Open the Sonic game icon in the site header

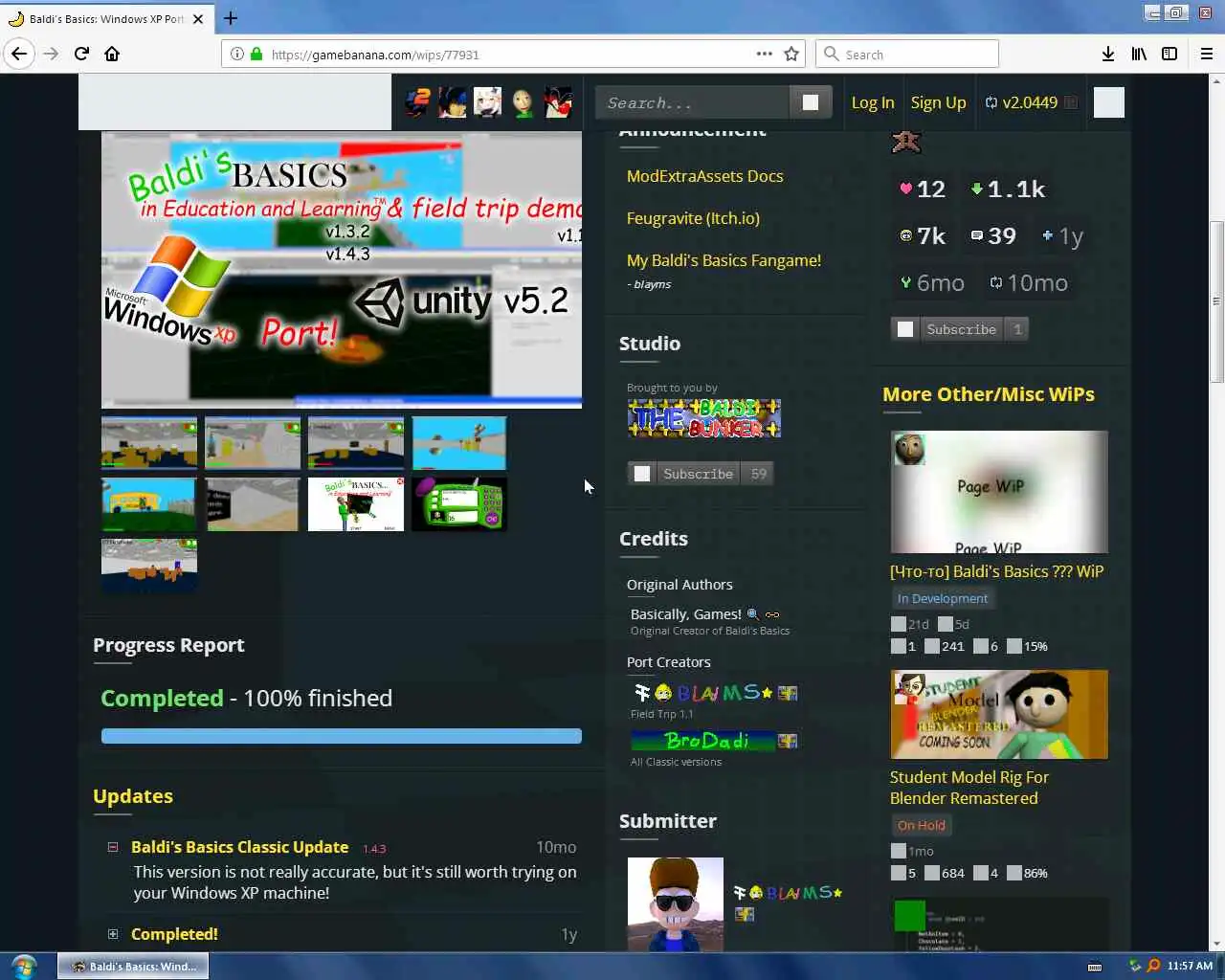pos(418,102)
